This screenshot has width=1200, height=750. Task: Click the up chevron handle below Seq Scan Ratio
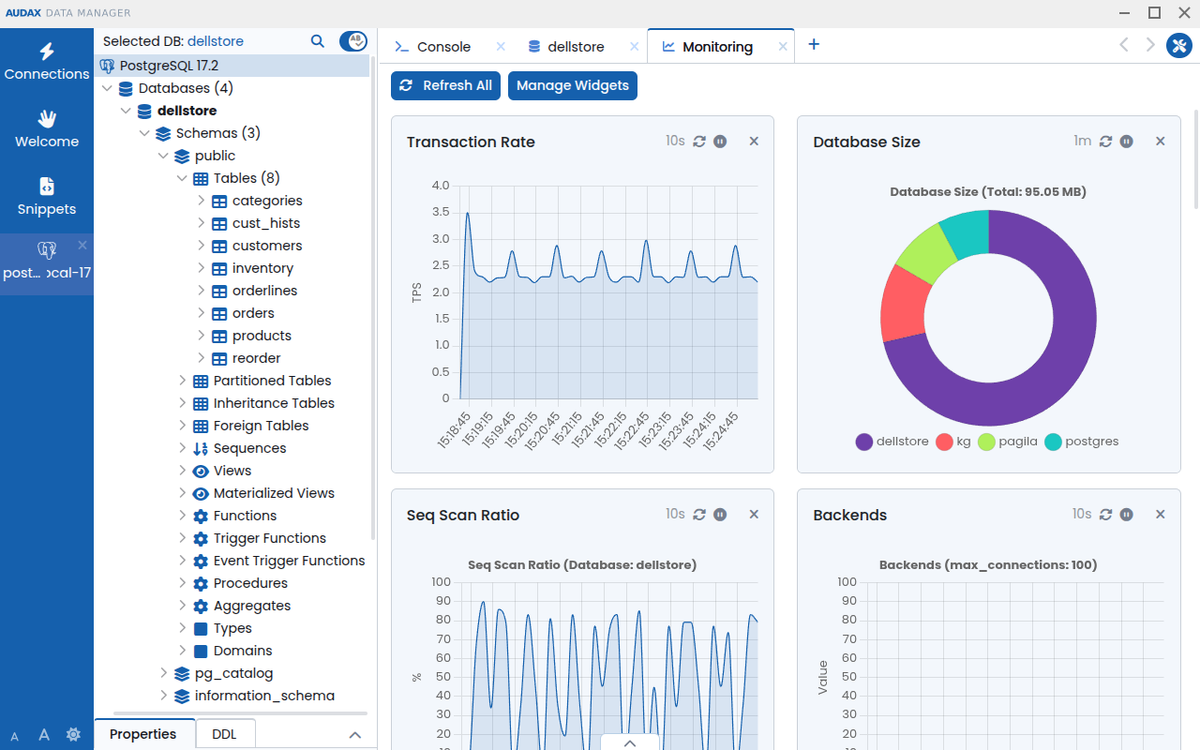point(630,742)
